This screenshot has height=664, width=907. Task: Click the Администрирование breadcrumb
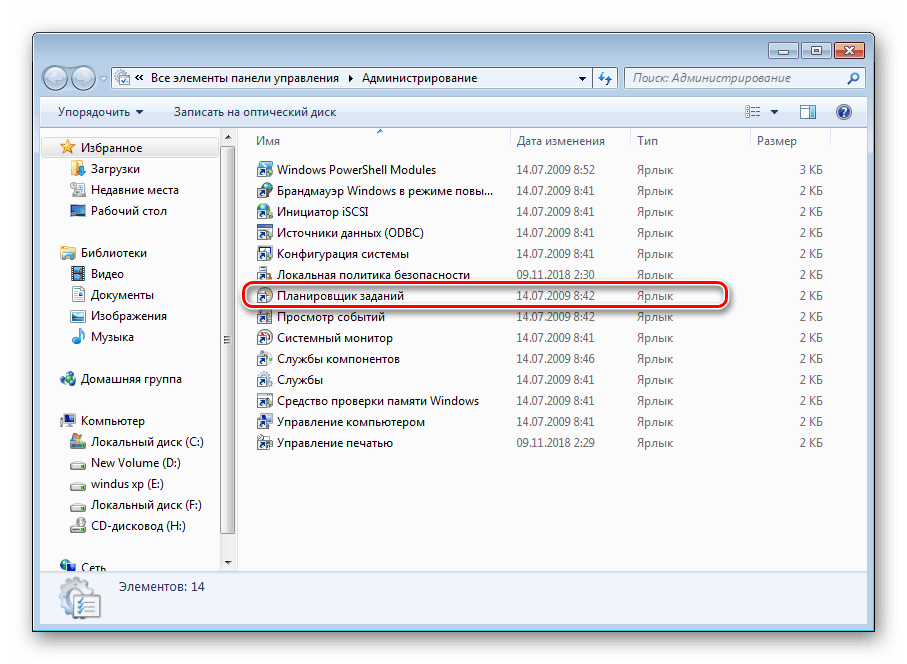point(419,78)
